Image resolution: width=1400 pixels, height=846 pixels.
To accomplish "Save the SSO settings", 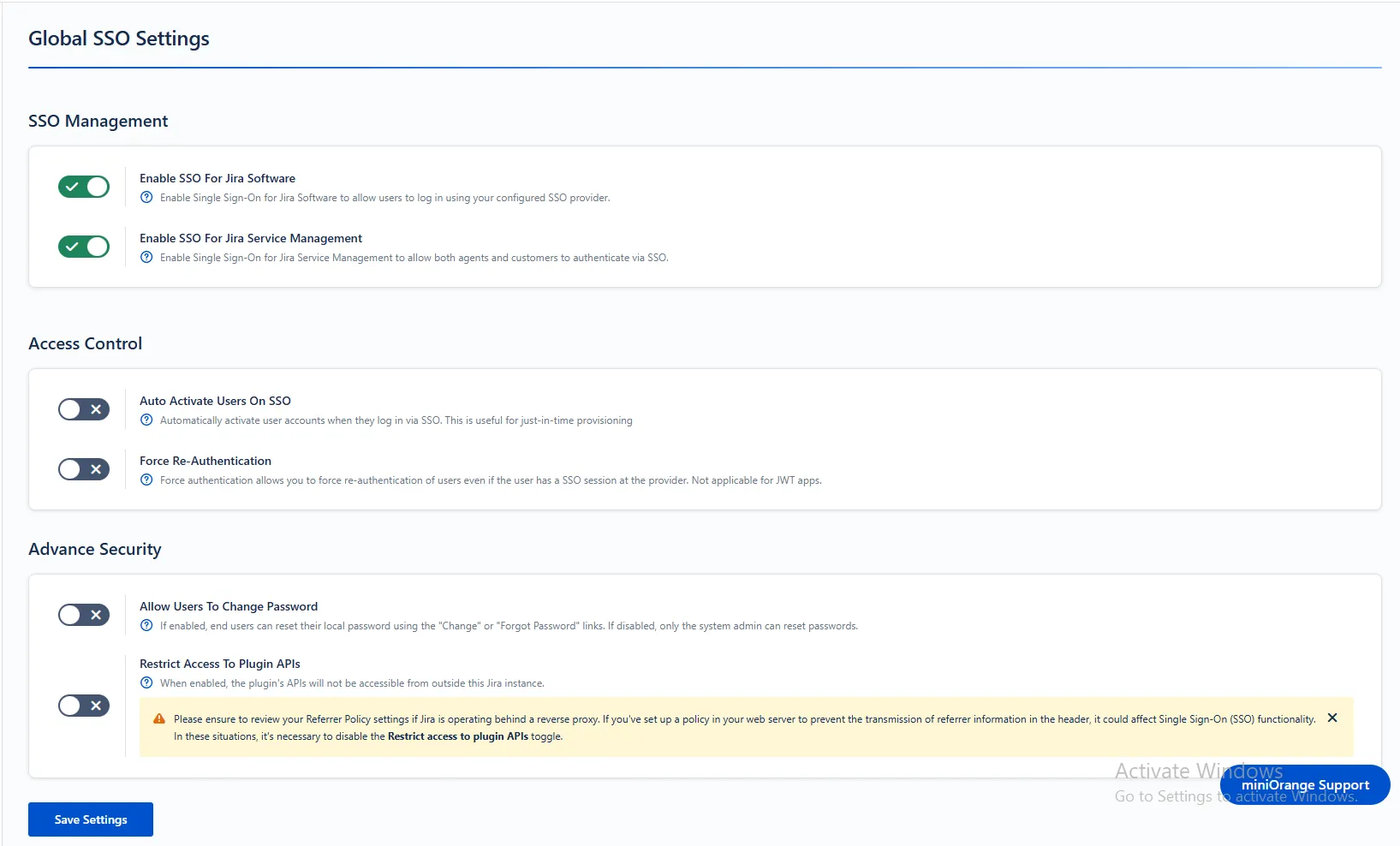I will pos(91,819).
